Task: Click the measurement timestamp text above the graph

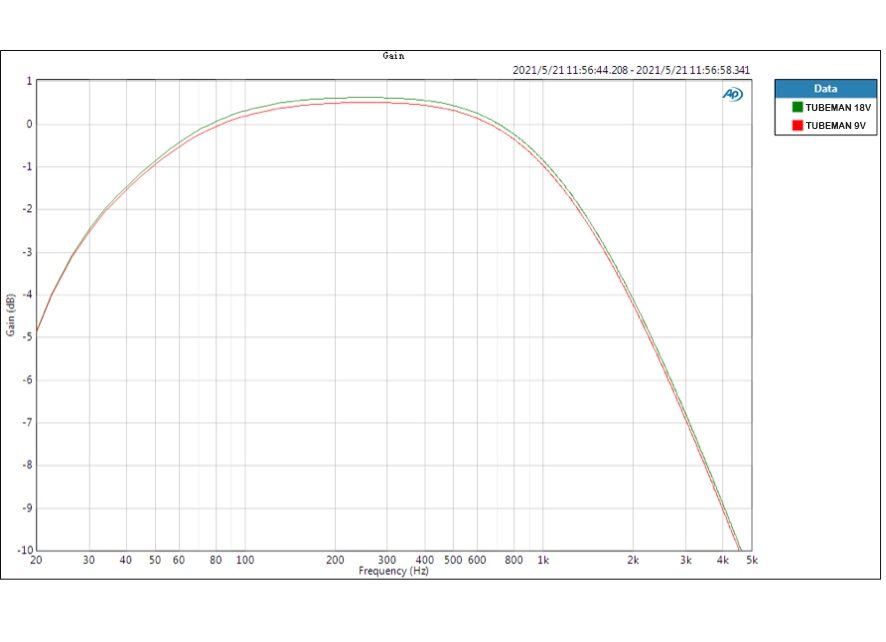Action: pos(631,70)
